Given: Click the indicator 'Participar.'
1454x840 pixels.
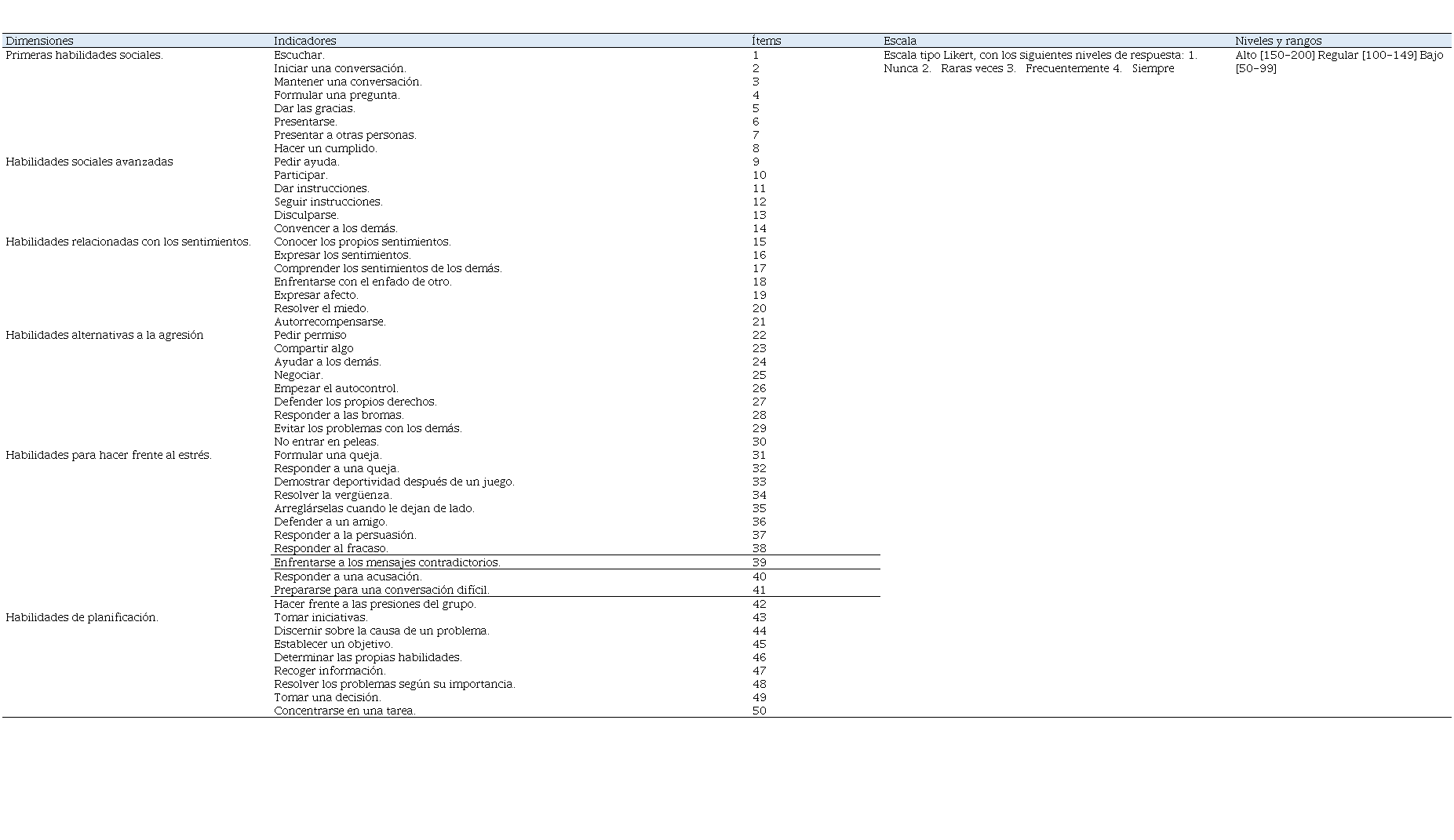Looking at the screenshot, I should [301, 175].
